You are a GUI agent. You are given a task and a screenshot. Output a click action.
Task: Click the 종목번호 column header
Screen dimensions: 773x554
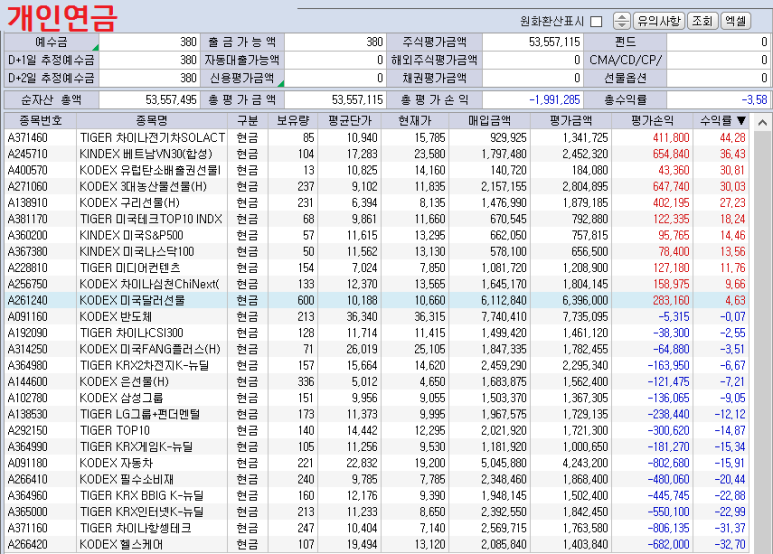tap(40, 120)
